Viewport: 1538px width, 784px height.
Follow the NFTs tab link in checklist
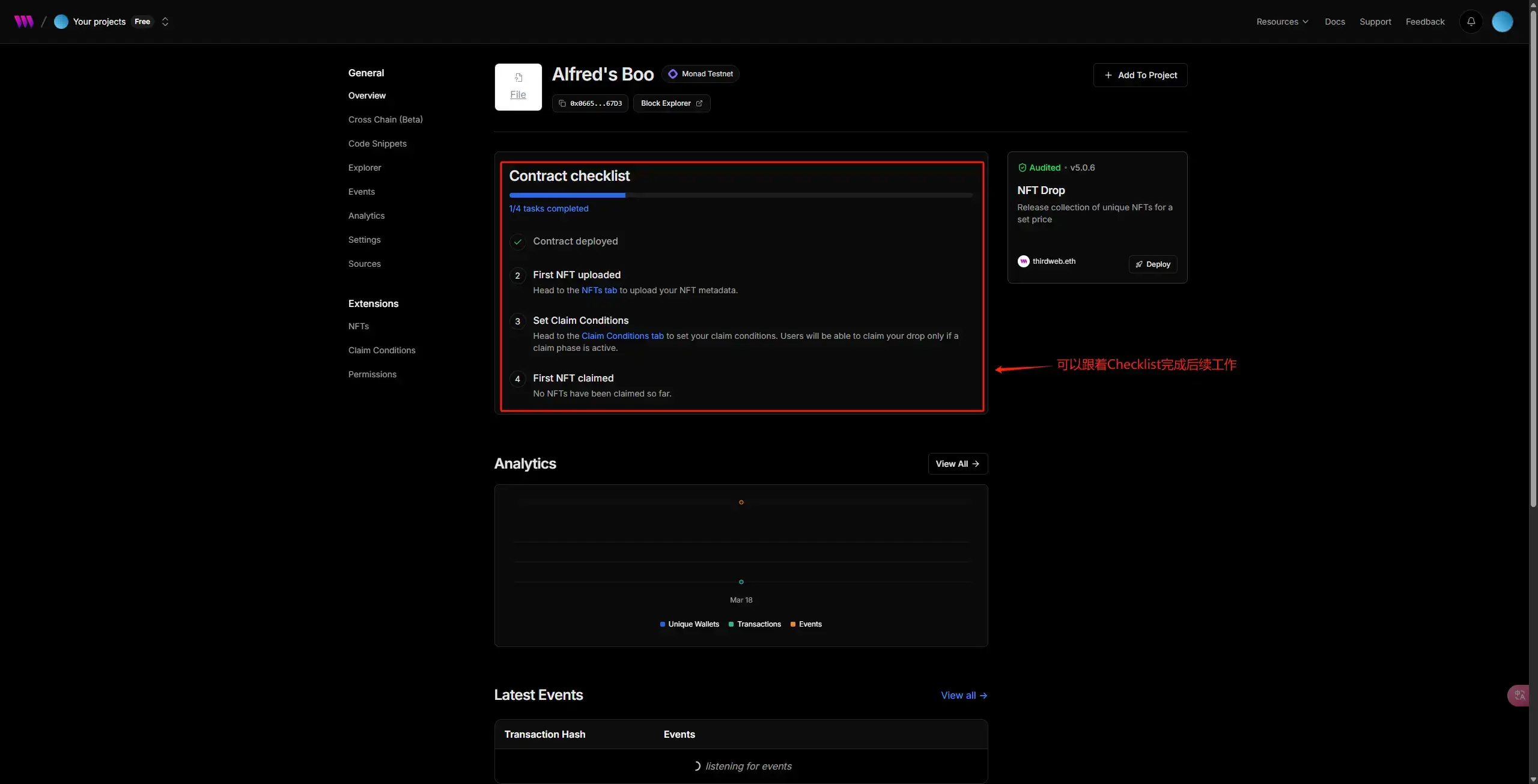pyautogui.click(x=599, y=290)
